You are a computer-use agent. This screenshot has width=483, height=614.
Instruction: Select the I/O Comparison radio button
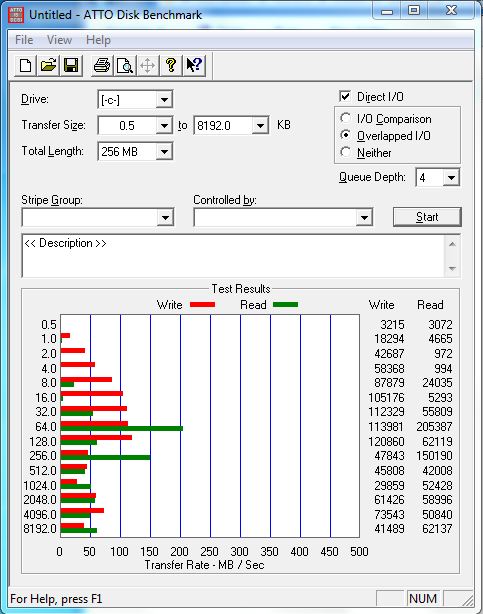pyautogui.click(x=346, y=118)
